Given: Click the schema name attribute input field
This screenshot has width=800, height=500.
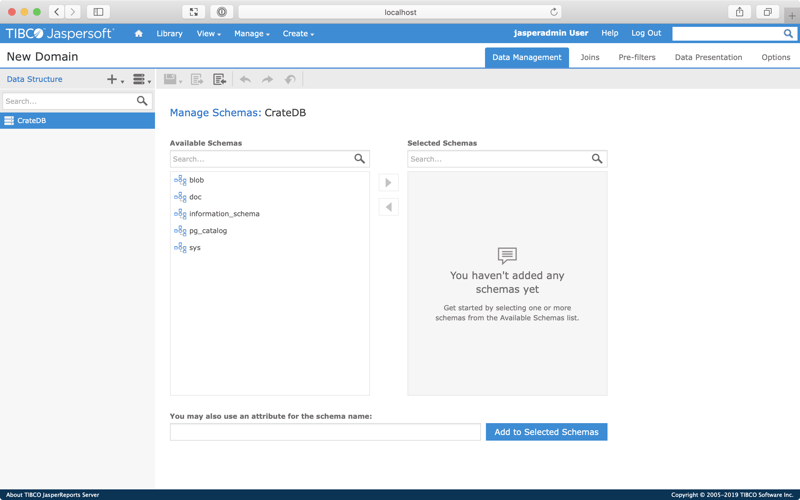Looking at the screenshot, I should click(x=325, y=432).
